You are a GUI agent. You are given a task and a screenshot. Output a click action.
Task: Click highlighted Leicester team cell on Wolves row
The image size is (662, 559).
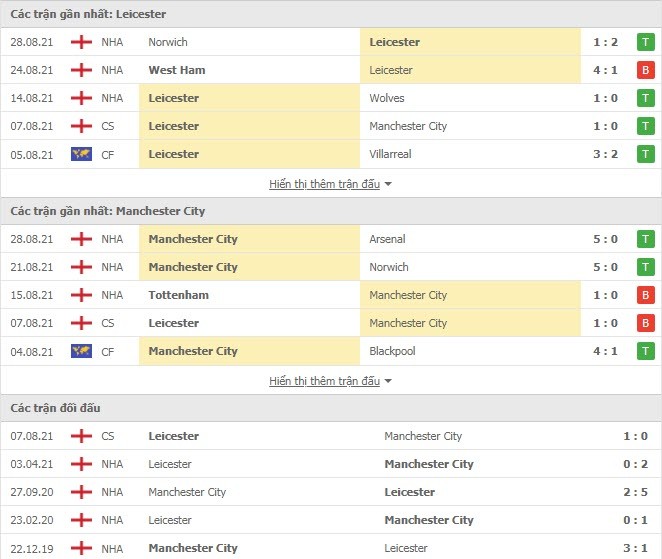[x=250, y=98]
